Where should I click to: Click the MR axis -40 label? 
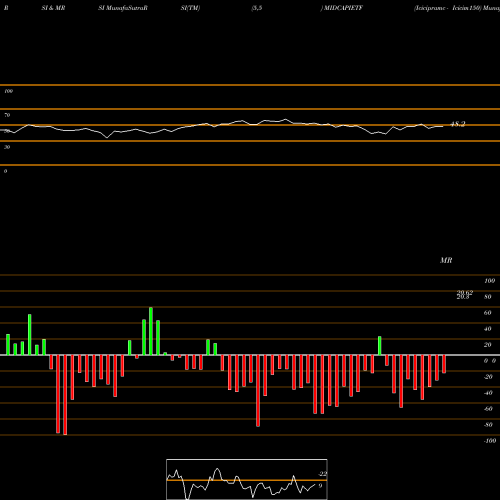(488, 393)
